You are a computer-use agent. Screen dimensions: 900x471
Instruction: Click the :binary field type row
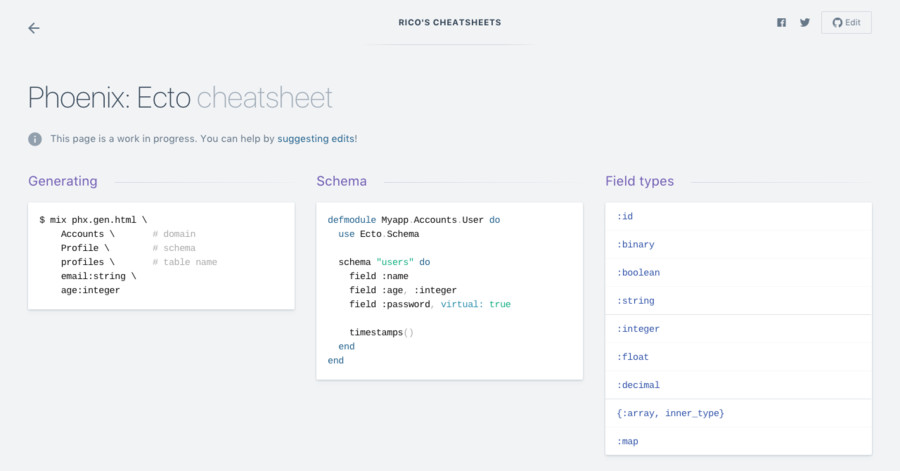tap(738, 244)
